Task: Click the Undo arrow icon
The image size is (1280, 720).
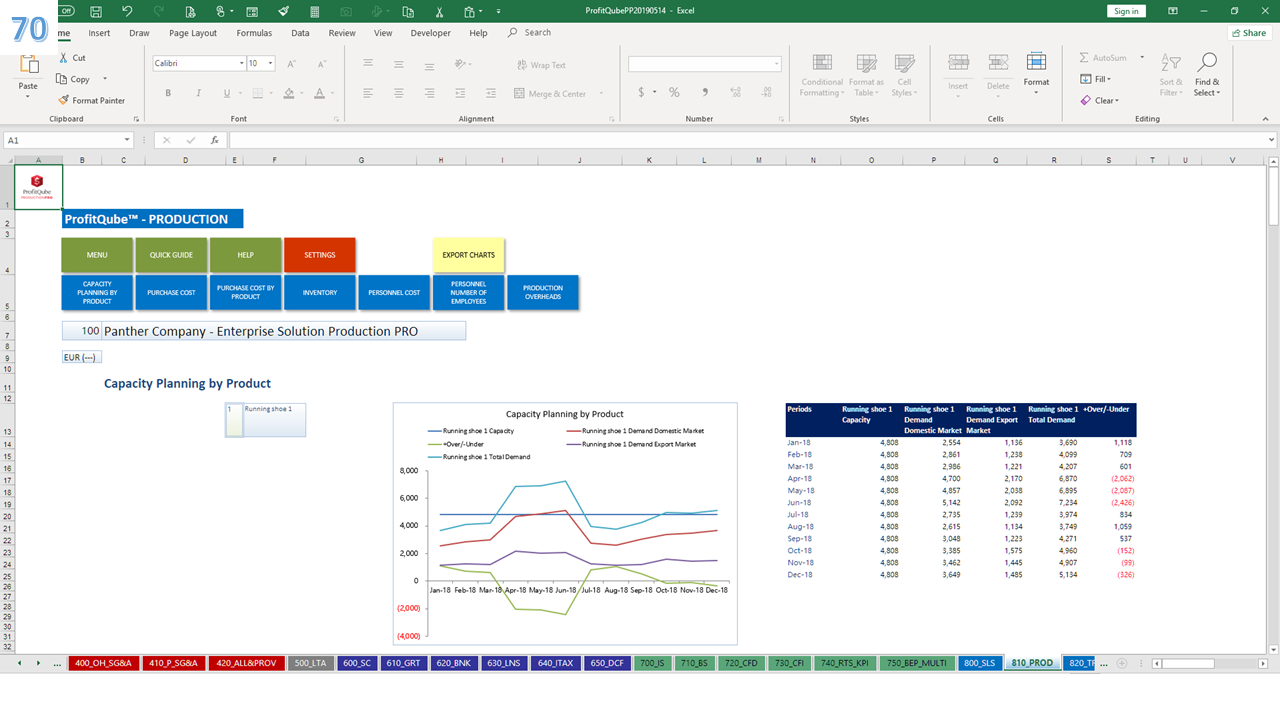Action: coord(127,11)
